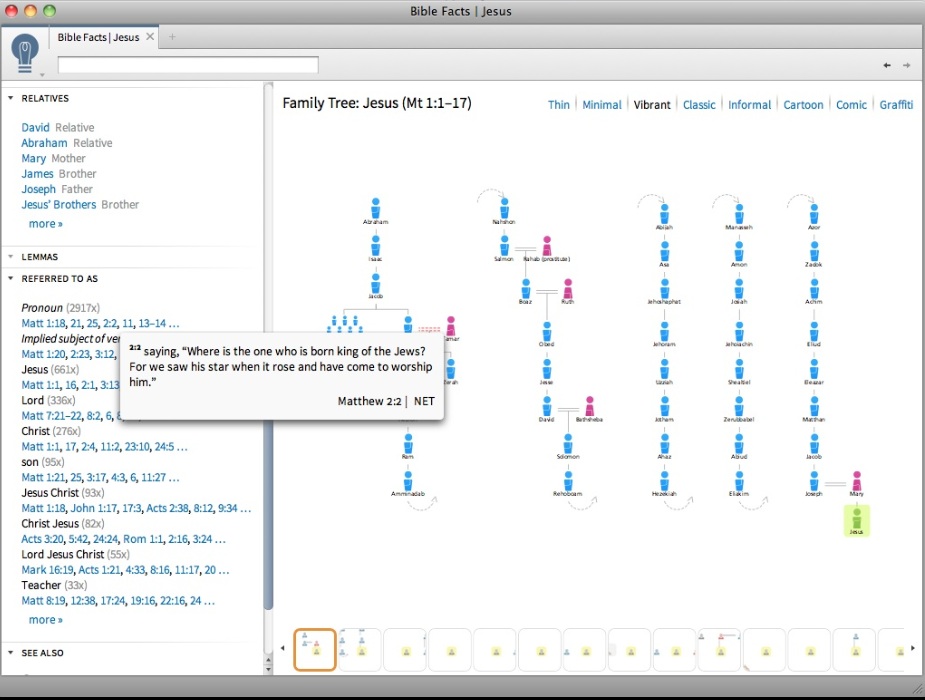
Task: Click the lightbulb home icon
Action: 26,50
